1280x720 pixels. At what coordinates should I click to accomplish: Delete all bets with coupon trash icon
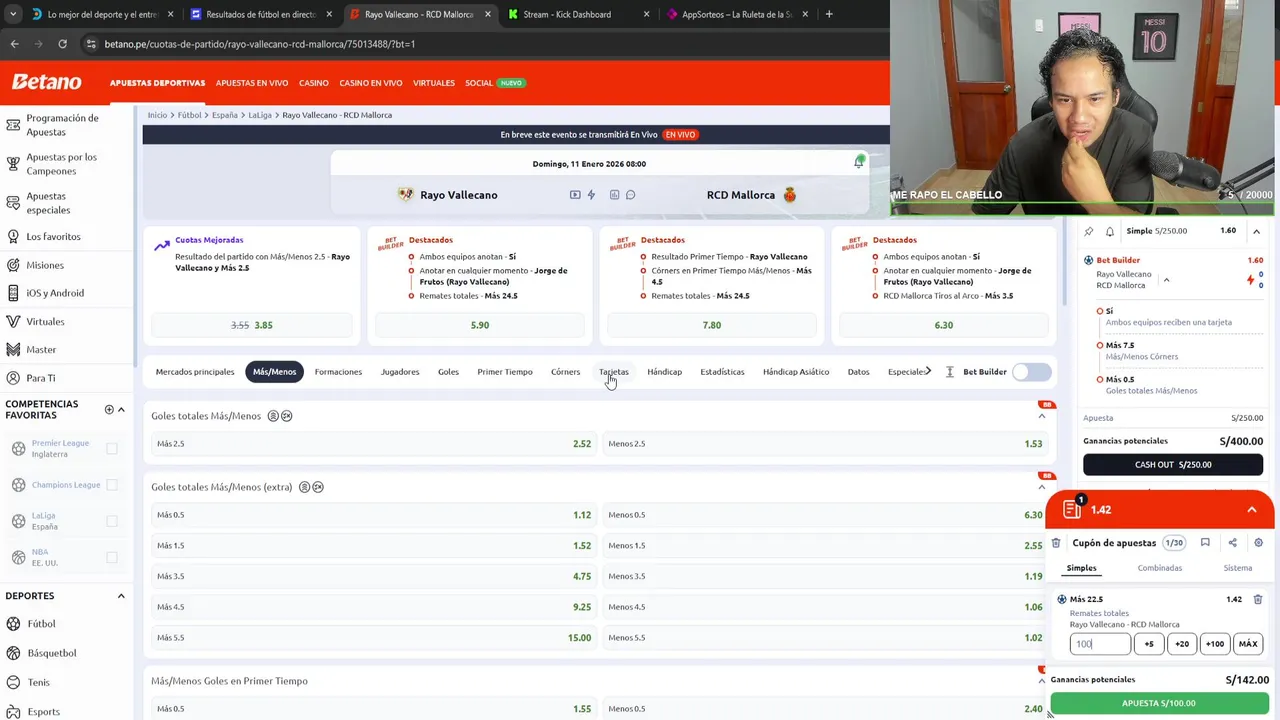pos(1056,543)
